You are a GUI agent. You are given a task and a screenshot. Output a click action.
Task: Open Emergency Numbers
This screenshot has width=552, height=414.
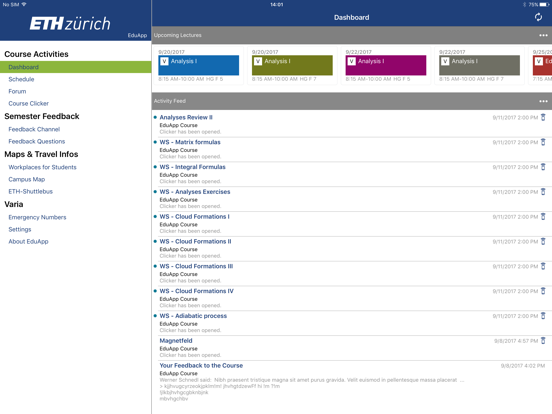[x=76, y=217]
